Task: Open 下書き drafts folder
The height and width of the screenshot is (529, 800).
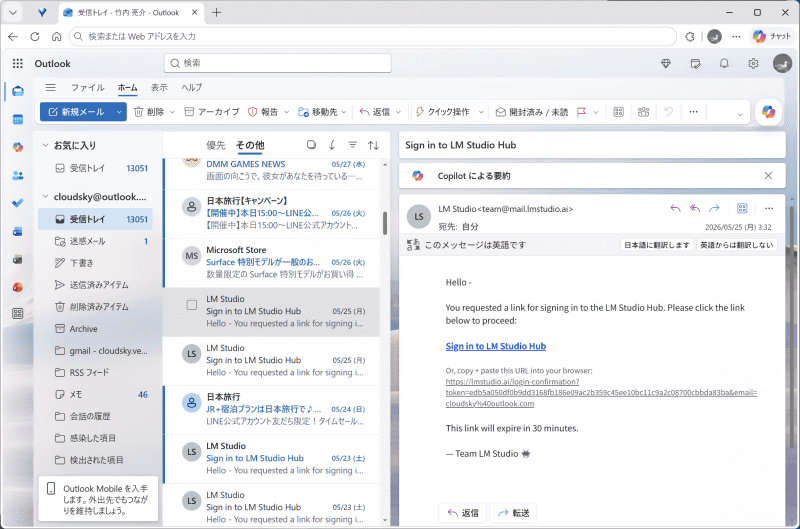Action: (x=95, y=263)
